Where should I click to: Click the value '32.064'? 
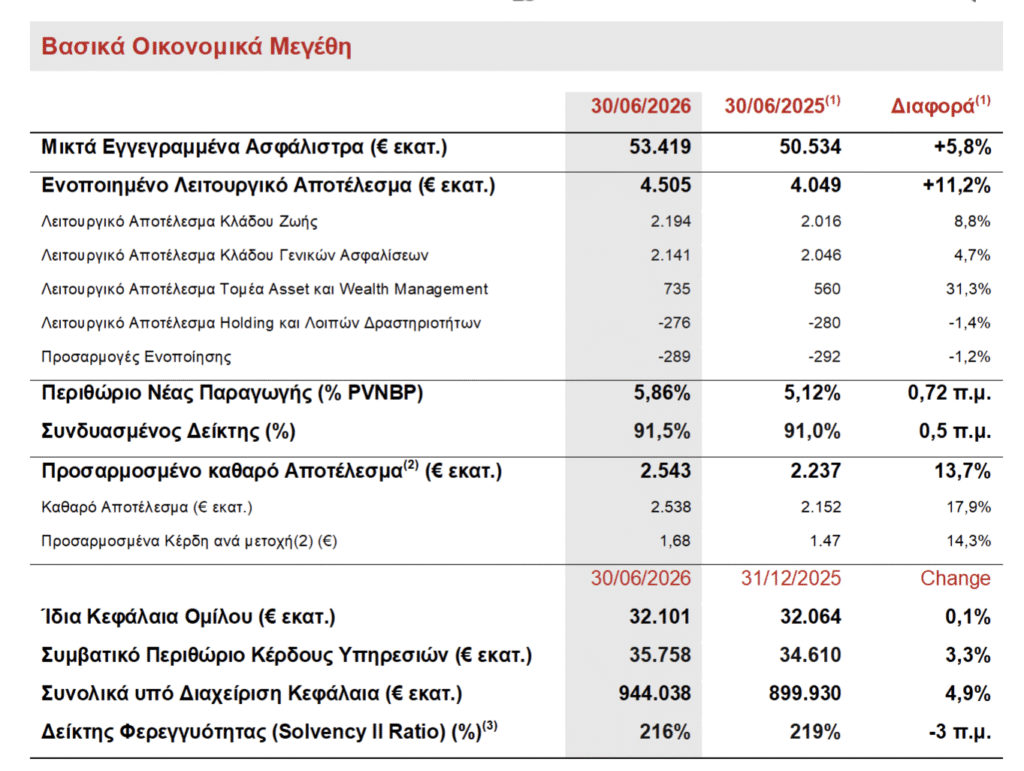[810, 617]
